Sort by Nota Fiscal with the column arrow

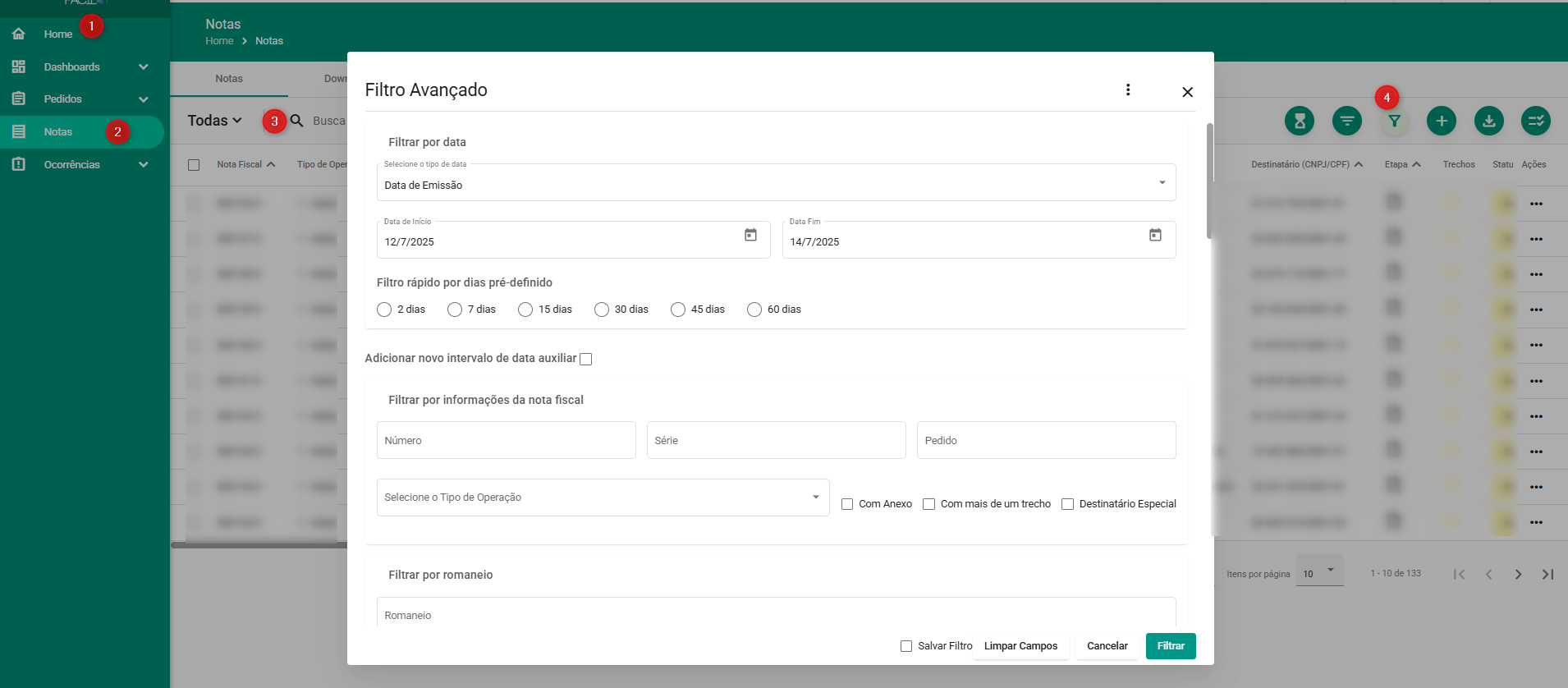click(271, 164)
